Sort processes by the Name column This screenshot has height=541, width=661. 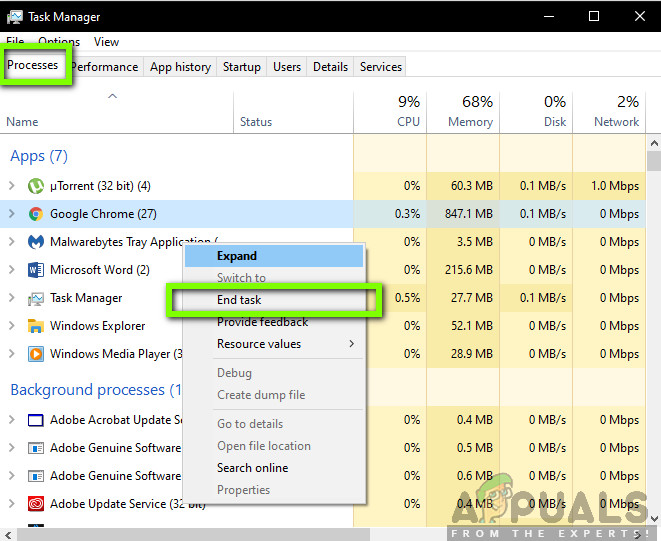117,113
